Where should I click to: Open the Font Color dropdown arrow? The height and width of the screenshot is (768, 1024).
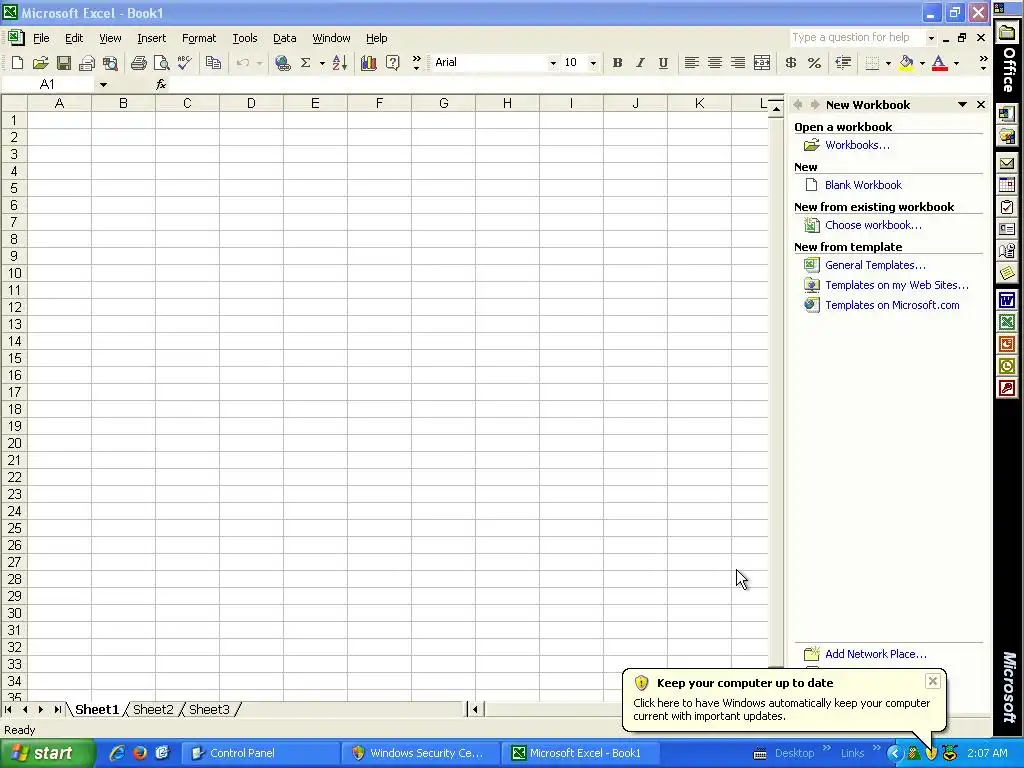(x=956, y=63)
